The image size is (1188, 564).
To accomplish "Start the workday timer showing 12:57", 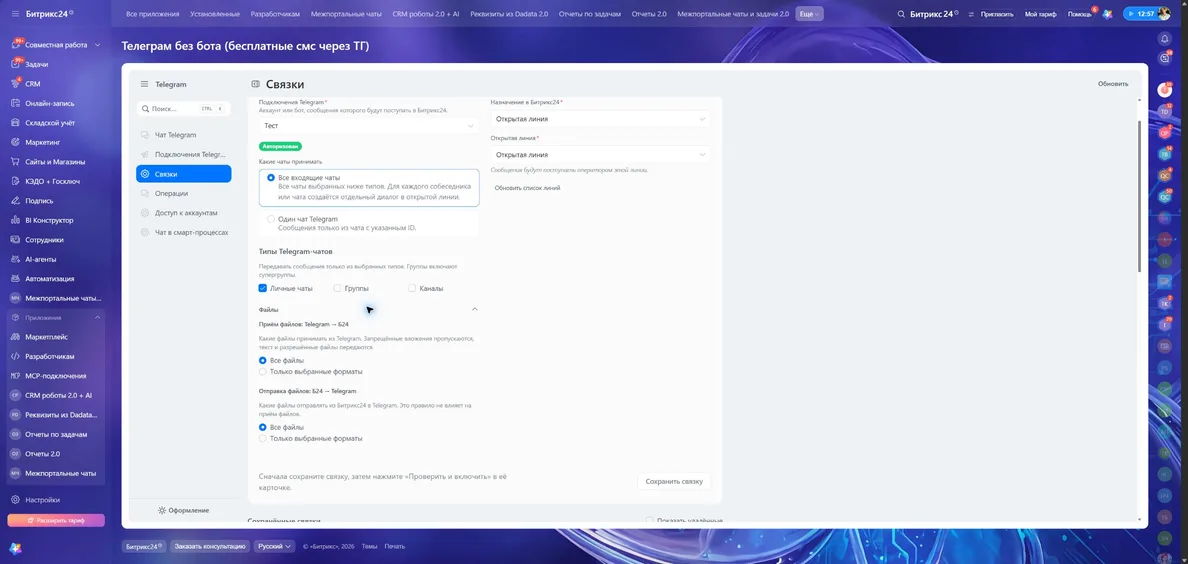I will click(x=1141, y=14).
